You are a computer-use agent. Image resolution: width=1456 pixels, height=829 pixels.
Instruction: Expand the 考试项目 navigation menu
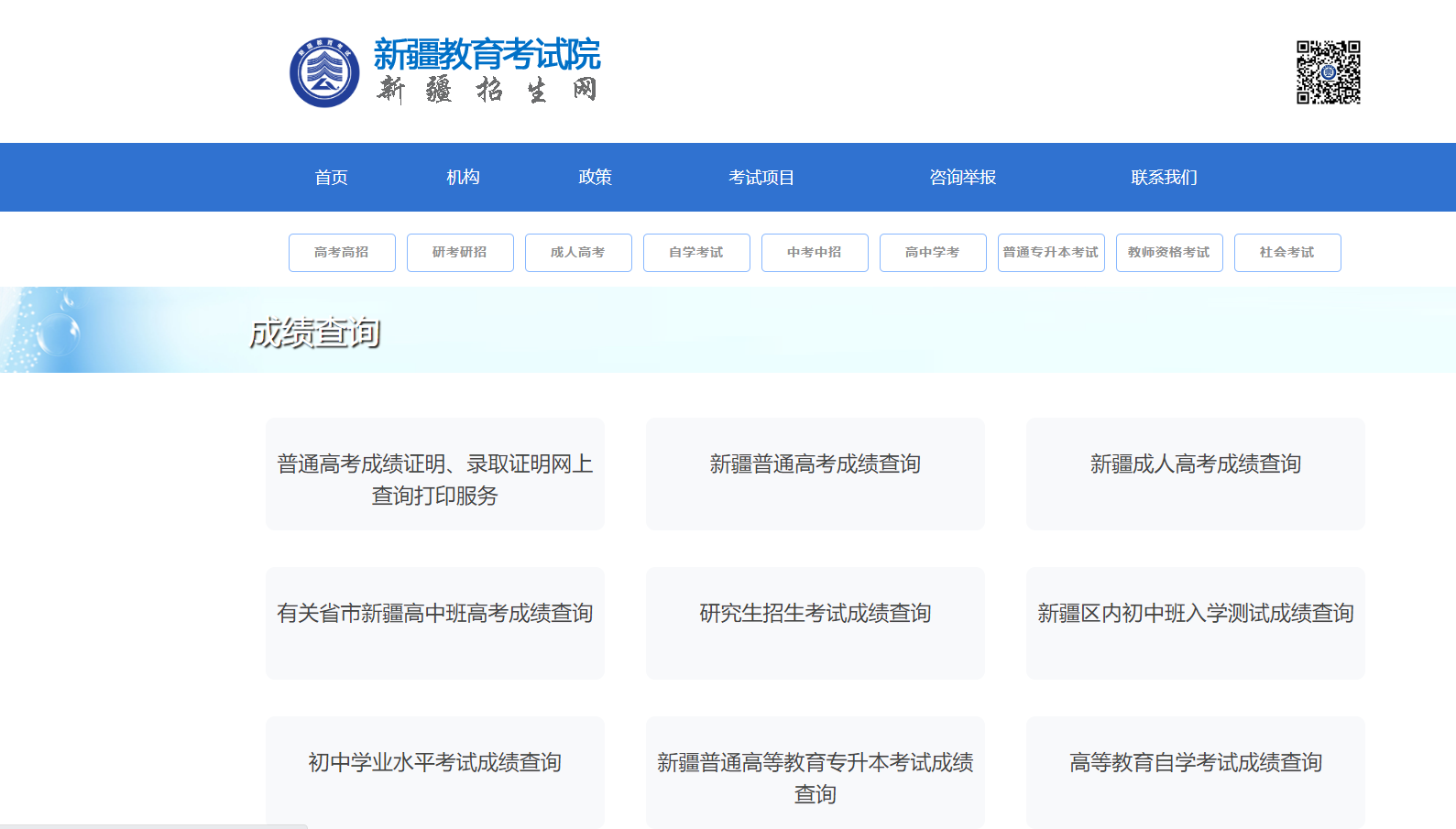coord(761,178)
